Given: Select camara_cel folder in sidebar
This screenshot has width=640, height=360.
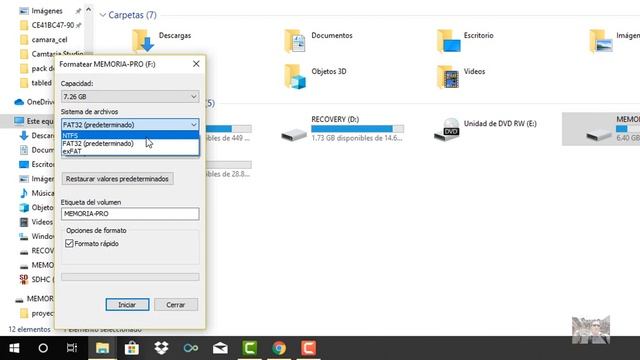Looking at the screenshot, I should (49, 40).
